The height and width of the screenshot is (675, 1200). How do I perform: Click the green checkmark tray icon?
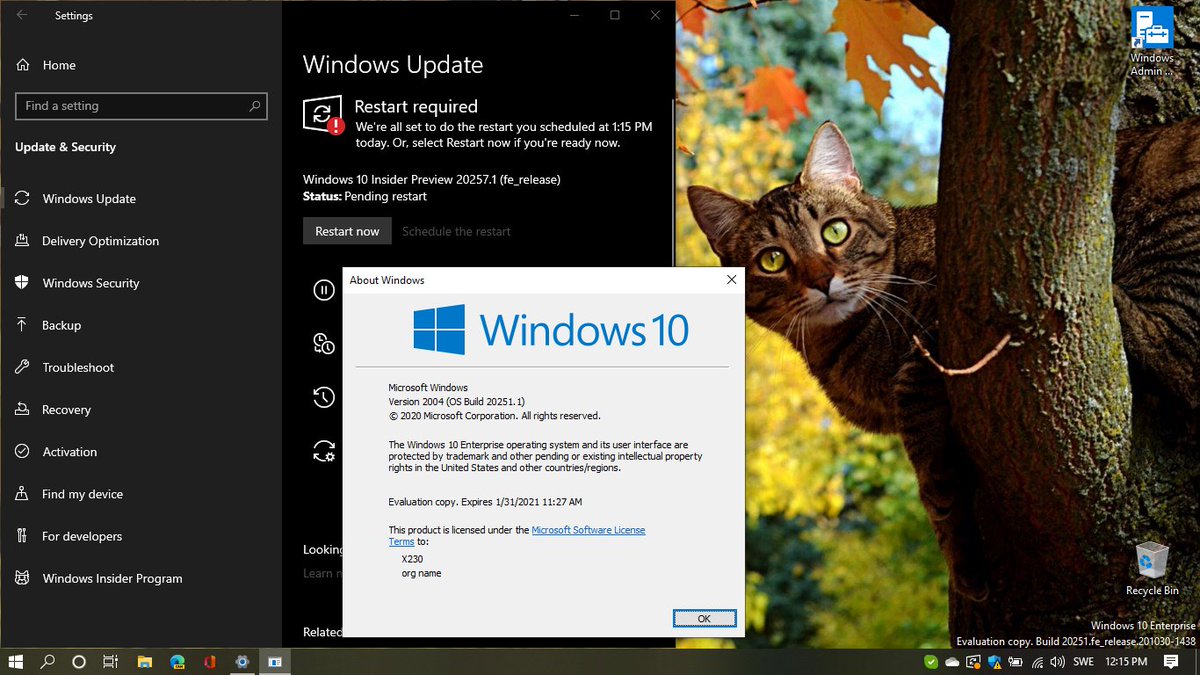point(931,662)
